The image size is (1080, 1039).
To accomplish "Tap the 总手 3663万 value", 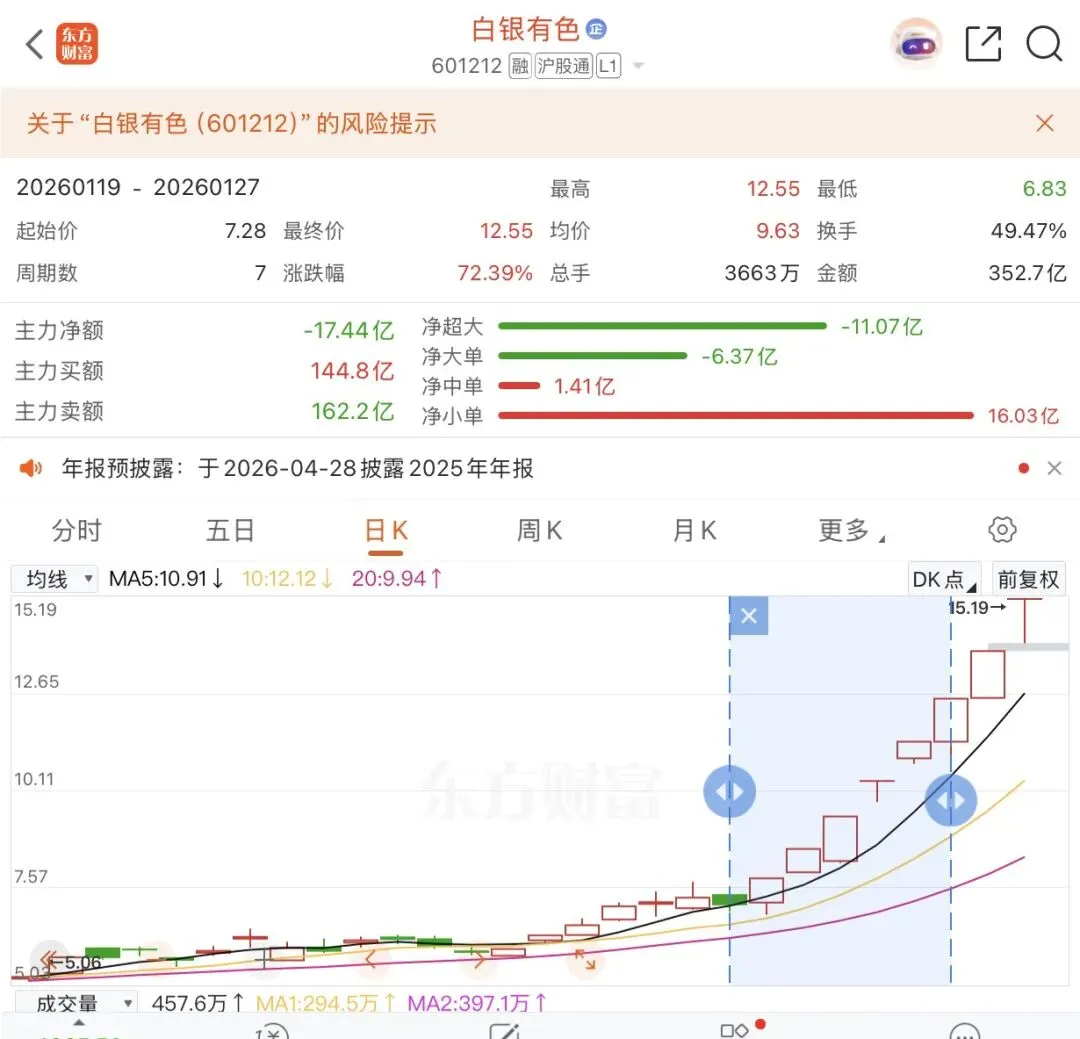I will click(x=762, y=274).
